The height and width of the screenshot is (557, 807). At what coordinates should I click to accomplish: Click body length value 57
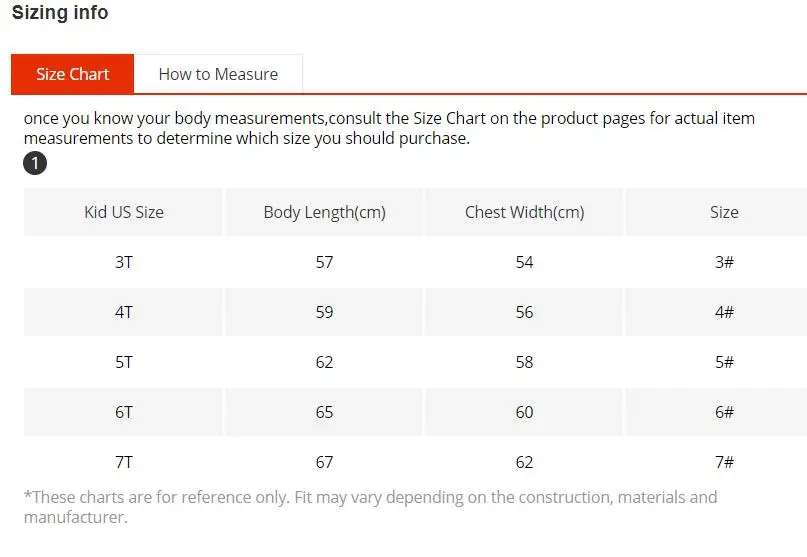tap(324, 262)
